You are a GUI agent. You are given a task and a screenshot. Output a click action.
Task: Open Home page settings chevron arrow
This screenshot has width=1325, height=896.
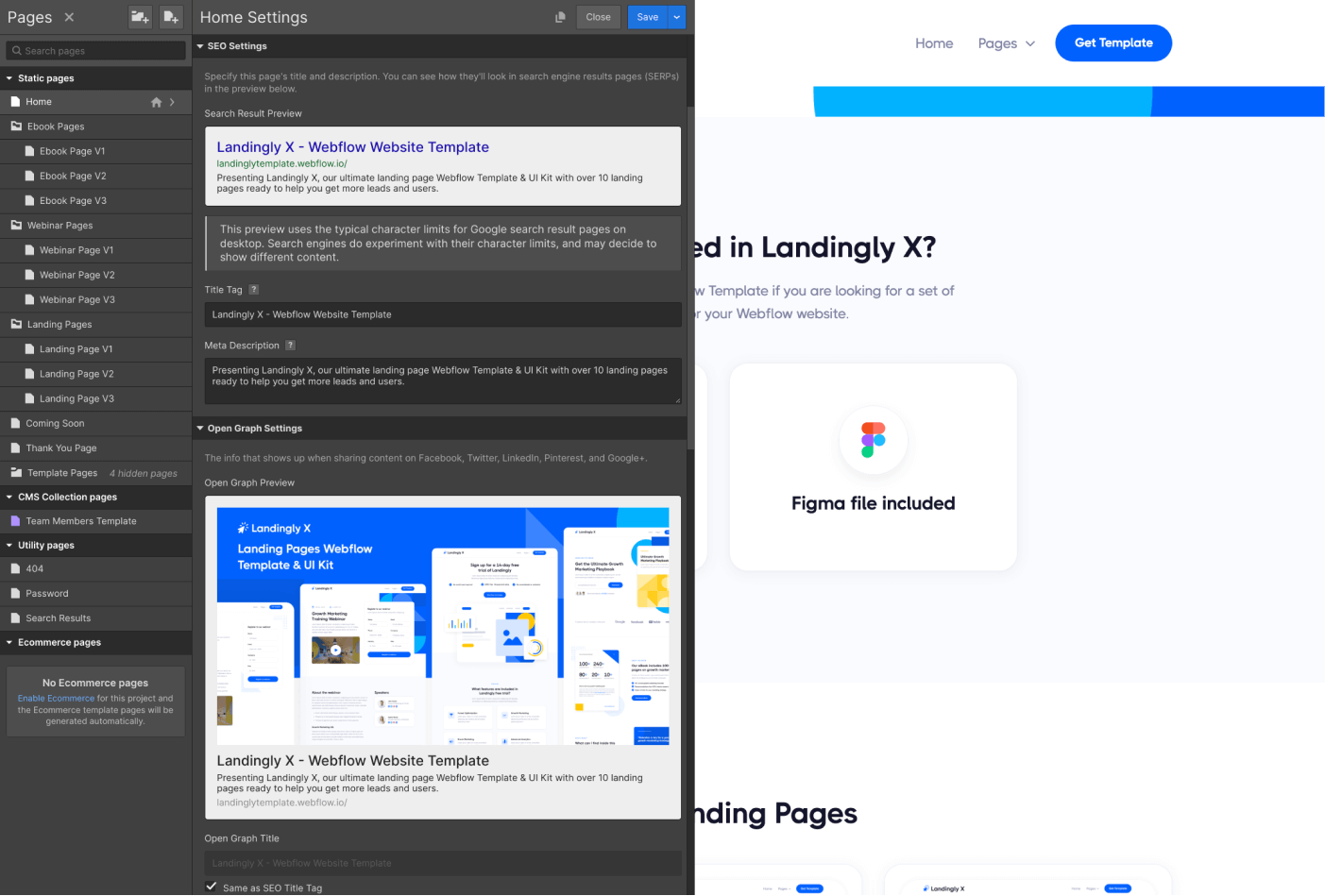click(x=172, y=102)
